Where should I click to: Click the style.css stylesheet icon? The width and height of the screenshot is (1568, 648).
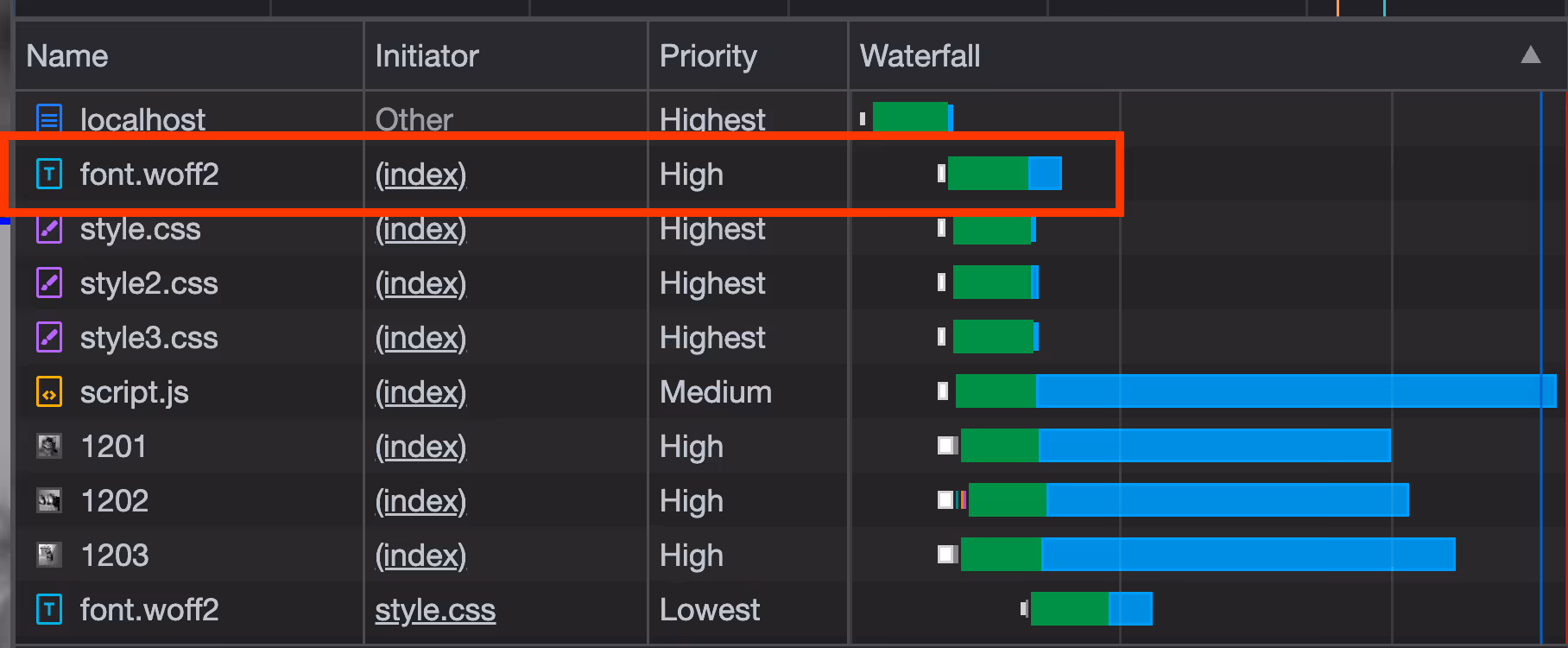coord(49,230)
